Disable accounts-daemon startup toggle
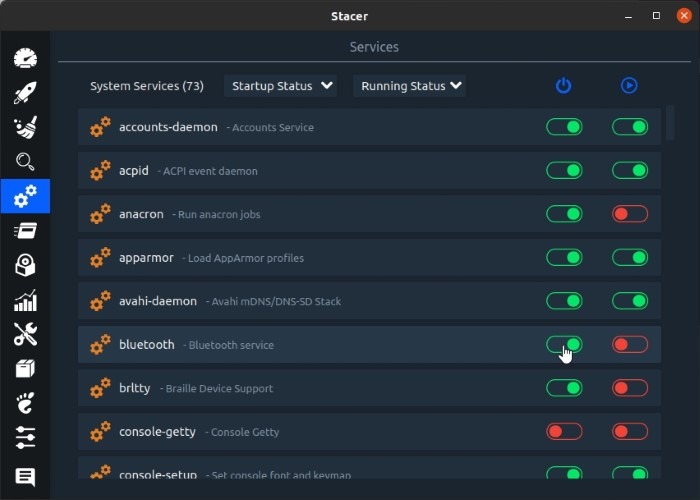The image size is (700, 500). pos(564,127)
